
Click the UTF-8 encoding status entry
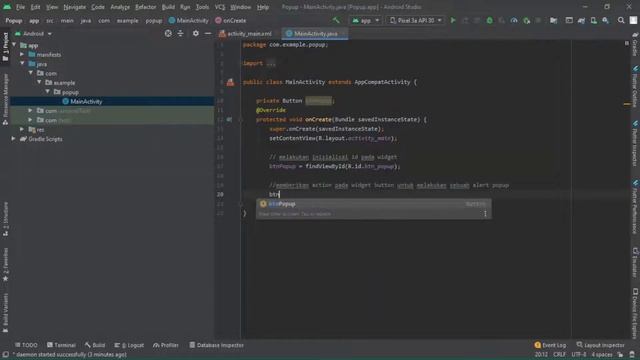point(579,354)
